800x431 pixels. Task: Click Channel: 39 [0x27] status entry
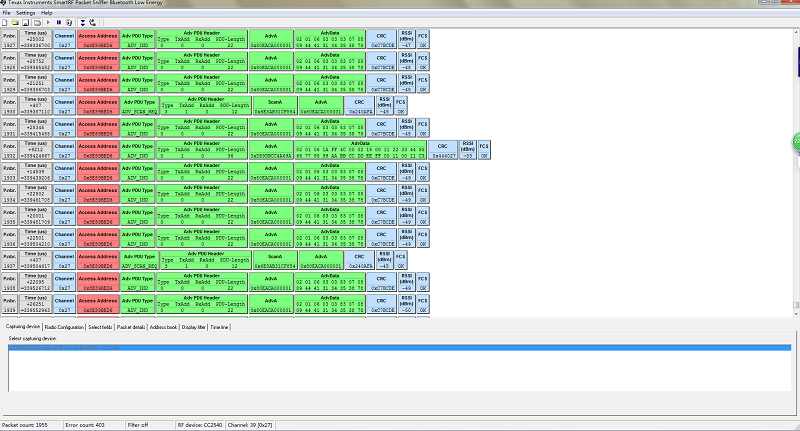click(x=250, y=425)
